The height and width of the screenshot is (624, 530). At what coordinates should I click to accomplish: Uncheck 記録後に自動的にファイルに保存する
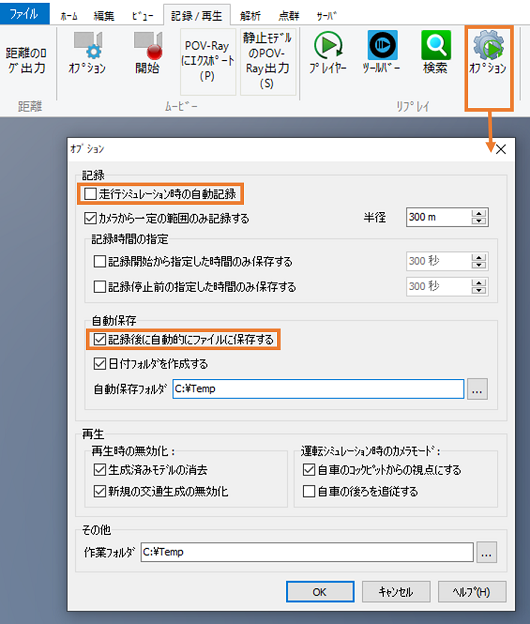pos(99,339)
